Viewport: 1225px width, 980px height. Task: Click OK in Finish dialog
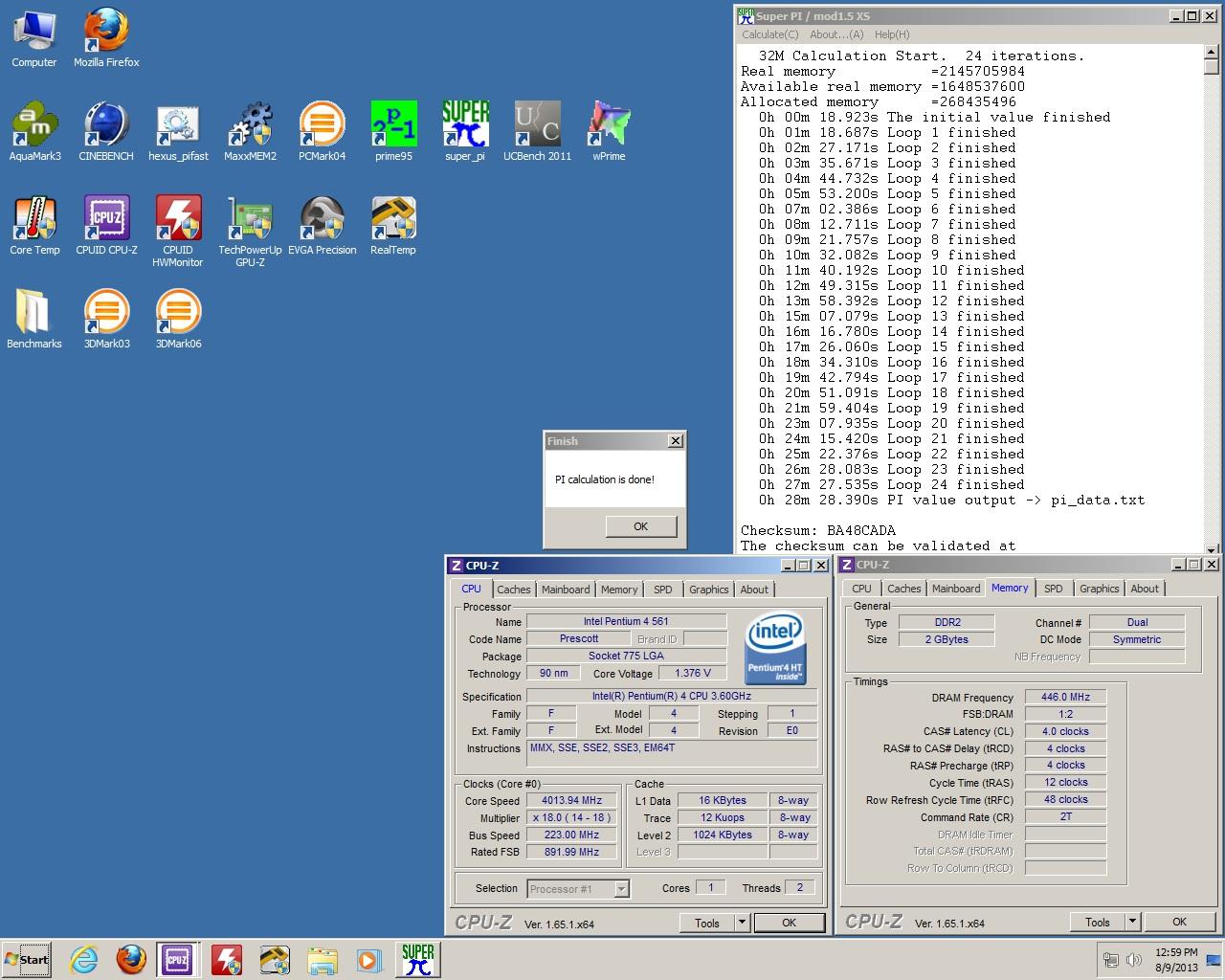click(x=640, y=526)
